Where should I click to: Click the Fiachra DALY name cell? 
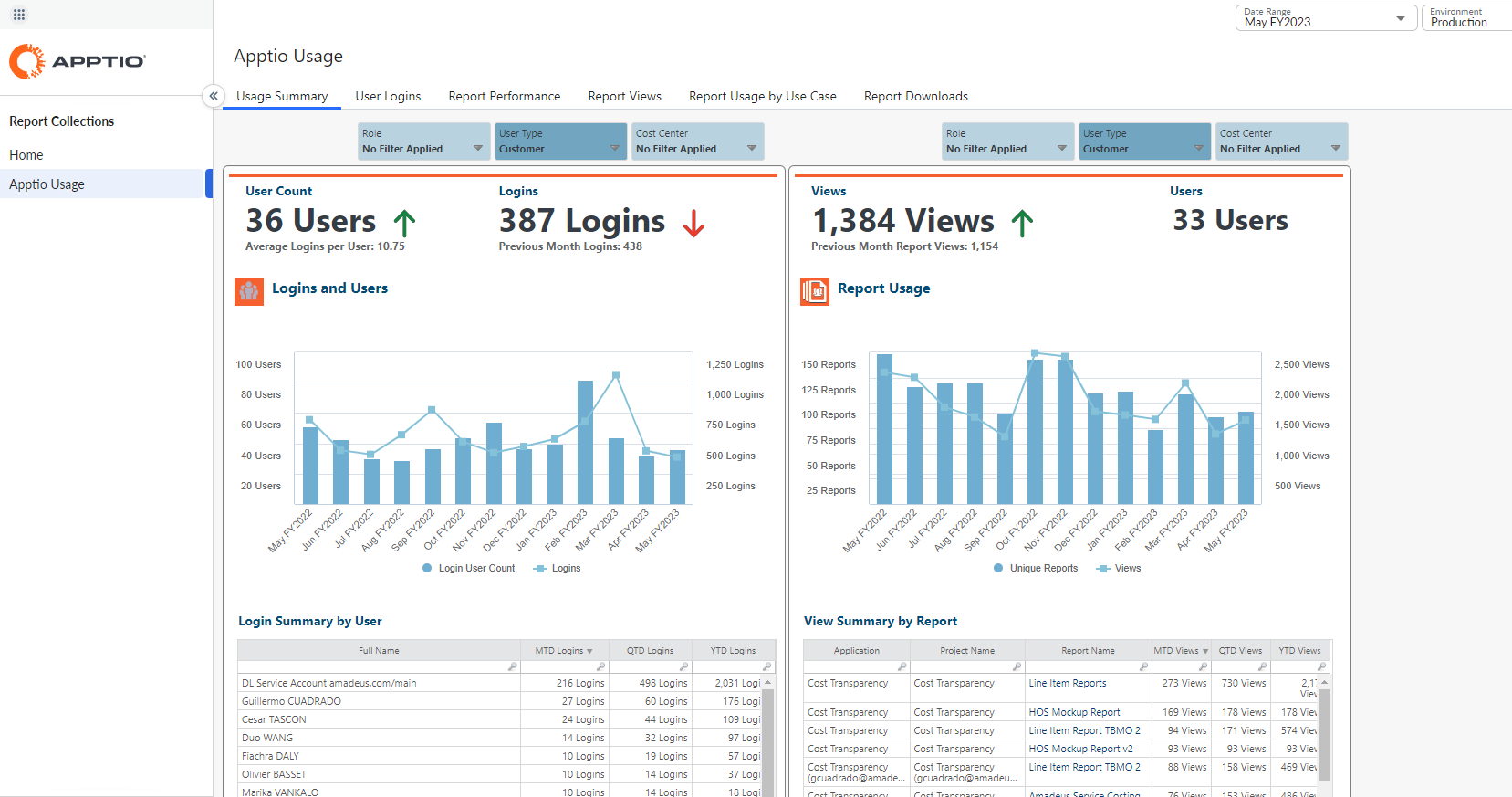(x=270, y=756)
